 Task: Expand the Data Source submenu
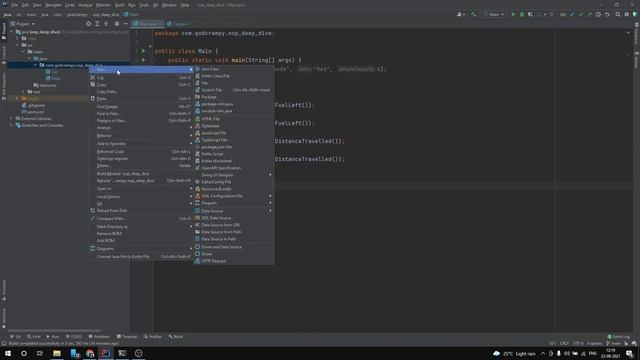pyautogui.click(x=233, y=211)
